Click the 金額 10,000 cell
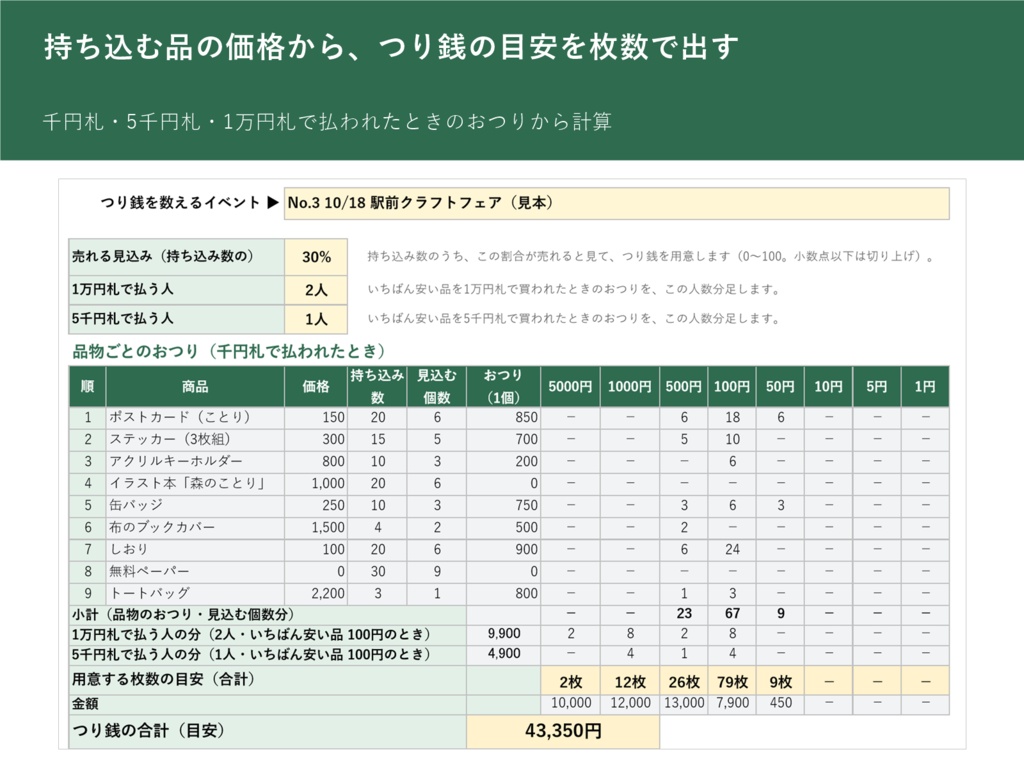Viewport: 1024px width, 768px height. (570, 704)
